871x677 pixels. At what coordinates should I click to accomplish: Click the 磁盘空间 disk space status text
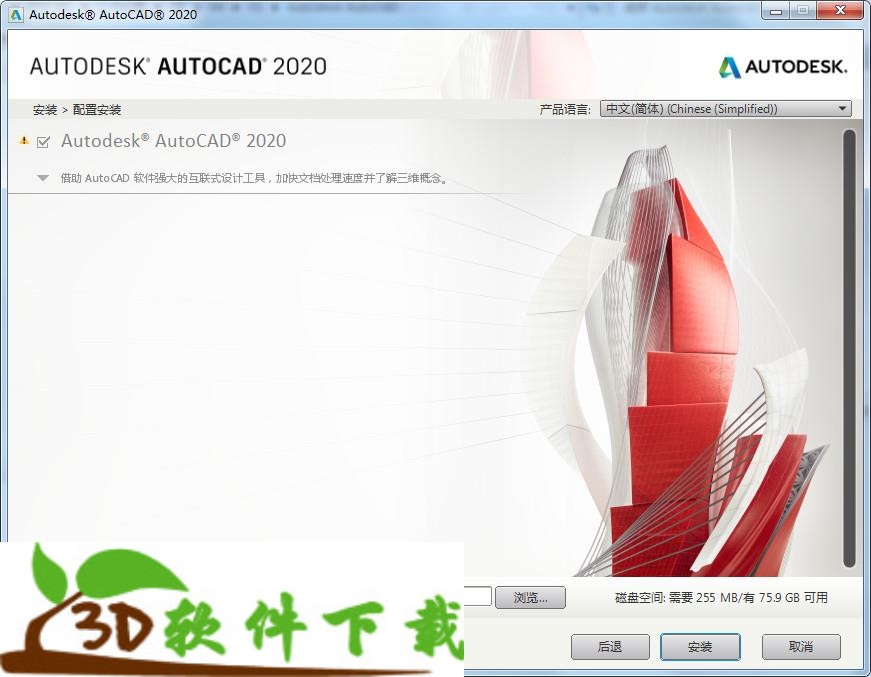[721, 598]
